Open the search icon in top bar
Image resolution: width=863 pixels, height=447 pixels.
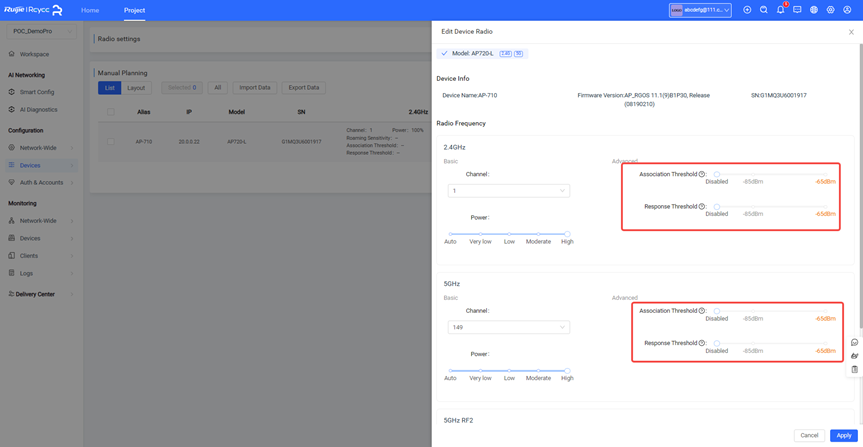pos(763,10)
